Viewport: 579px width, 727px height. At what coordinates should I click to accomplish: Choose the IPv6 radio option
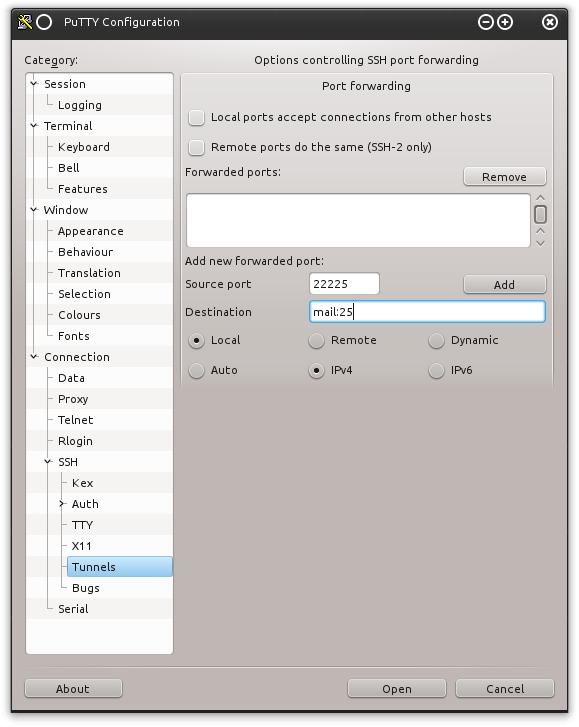tap(436, 370)
